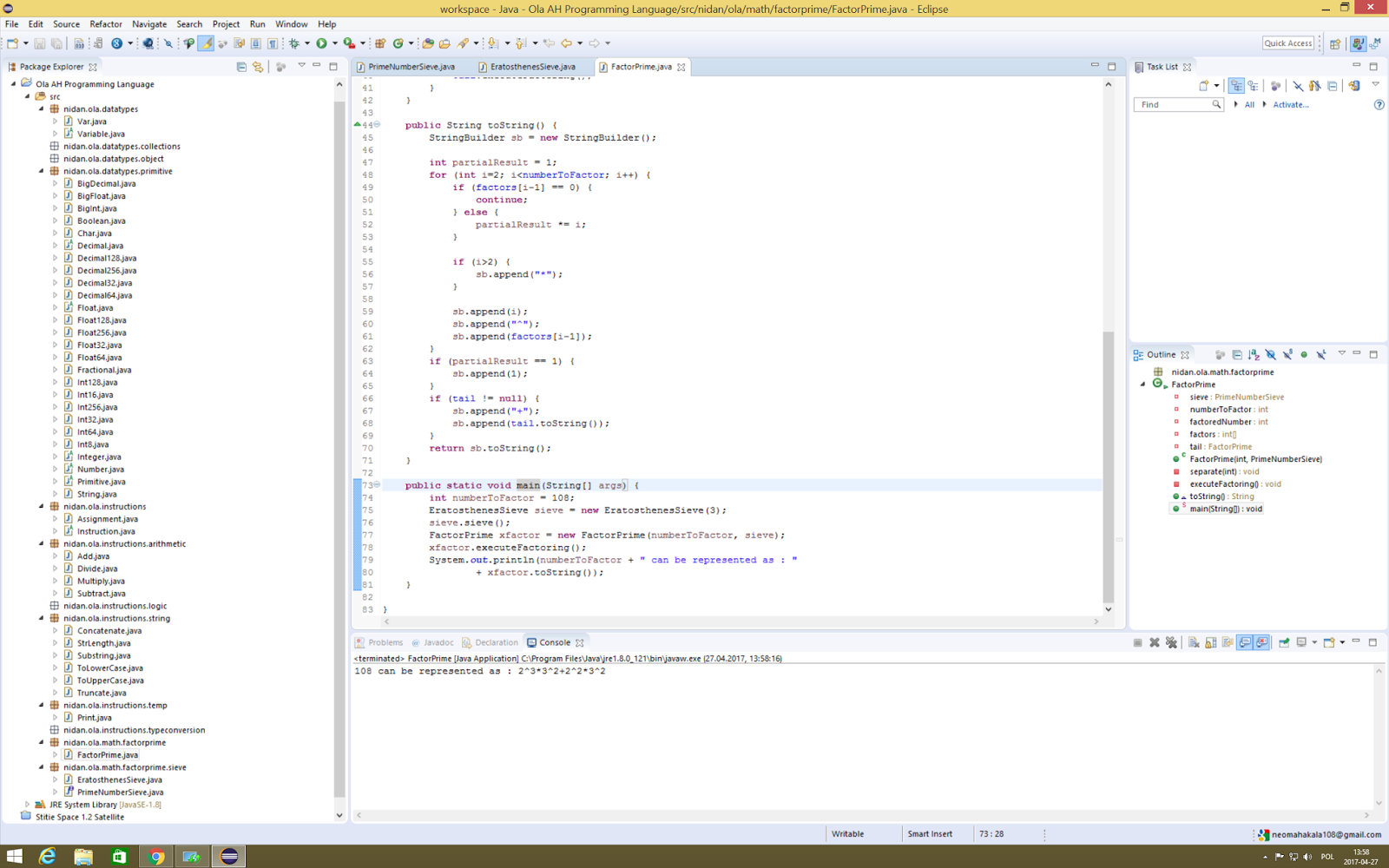Start debugging with the bug icon

click(295, 43)
